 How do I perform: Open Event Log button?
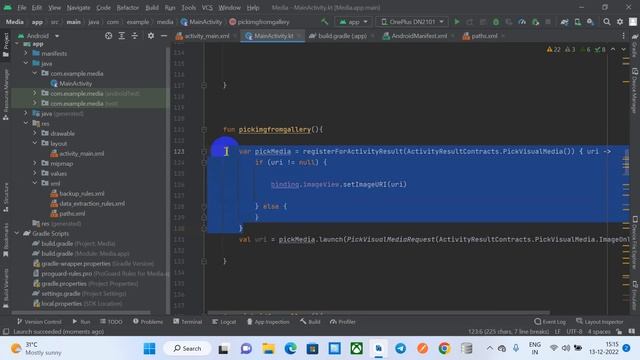[x=550, y=322]
